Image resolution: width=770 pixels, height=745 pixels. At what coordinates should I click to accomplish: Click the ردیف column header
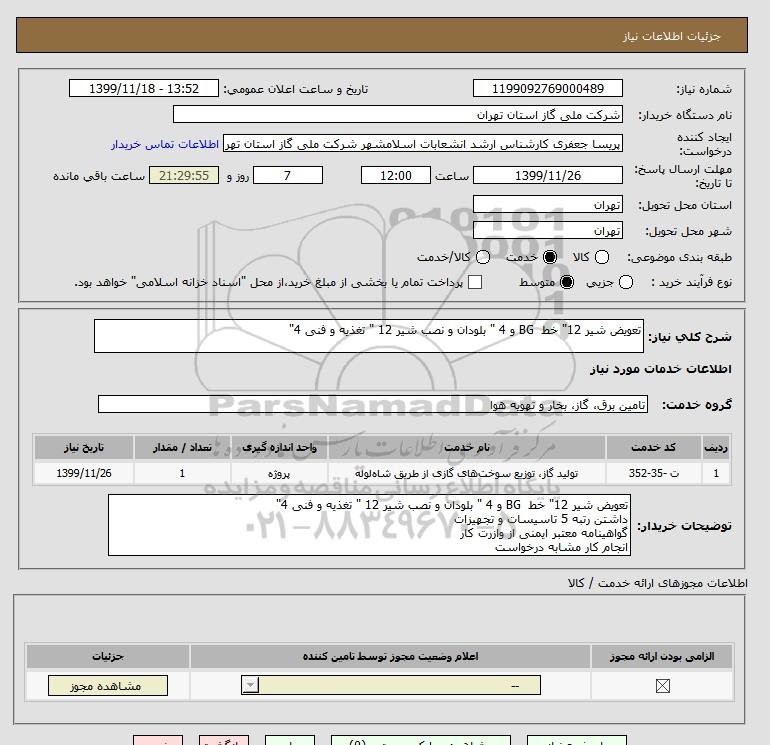[716, 447]
